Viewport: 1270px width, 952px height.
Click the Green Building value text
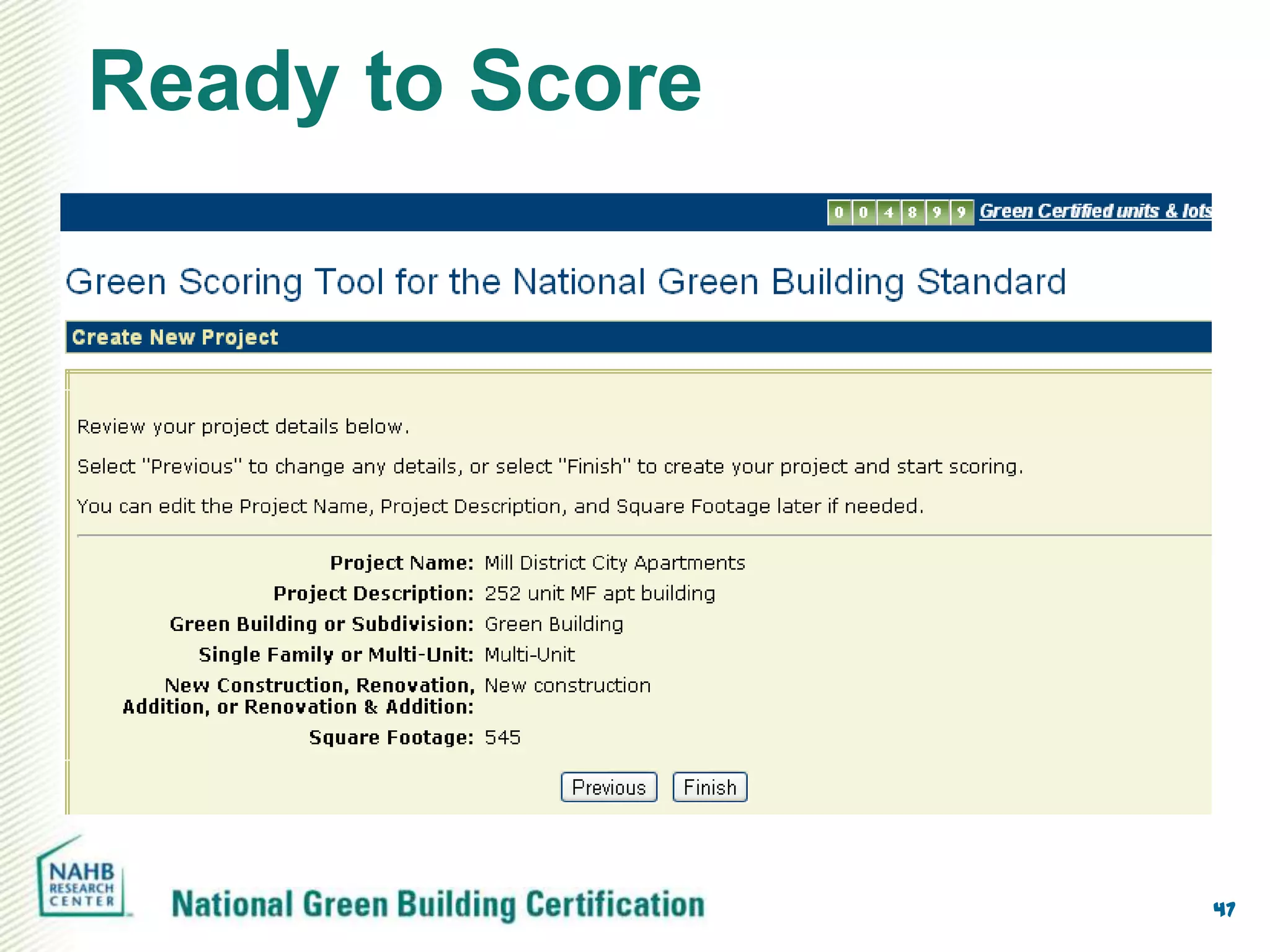[x=554, y=624]
